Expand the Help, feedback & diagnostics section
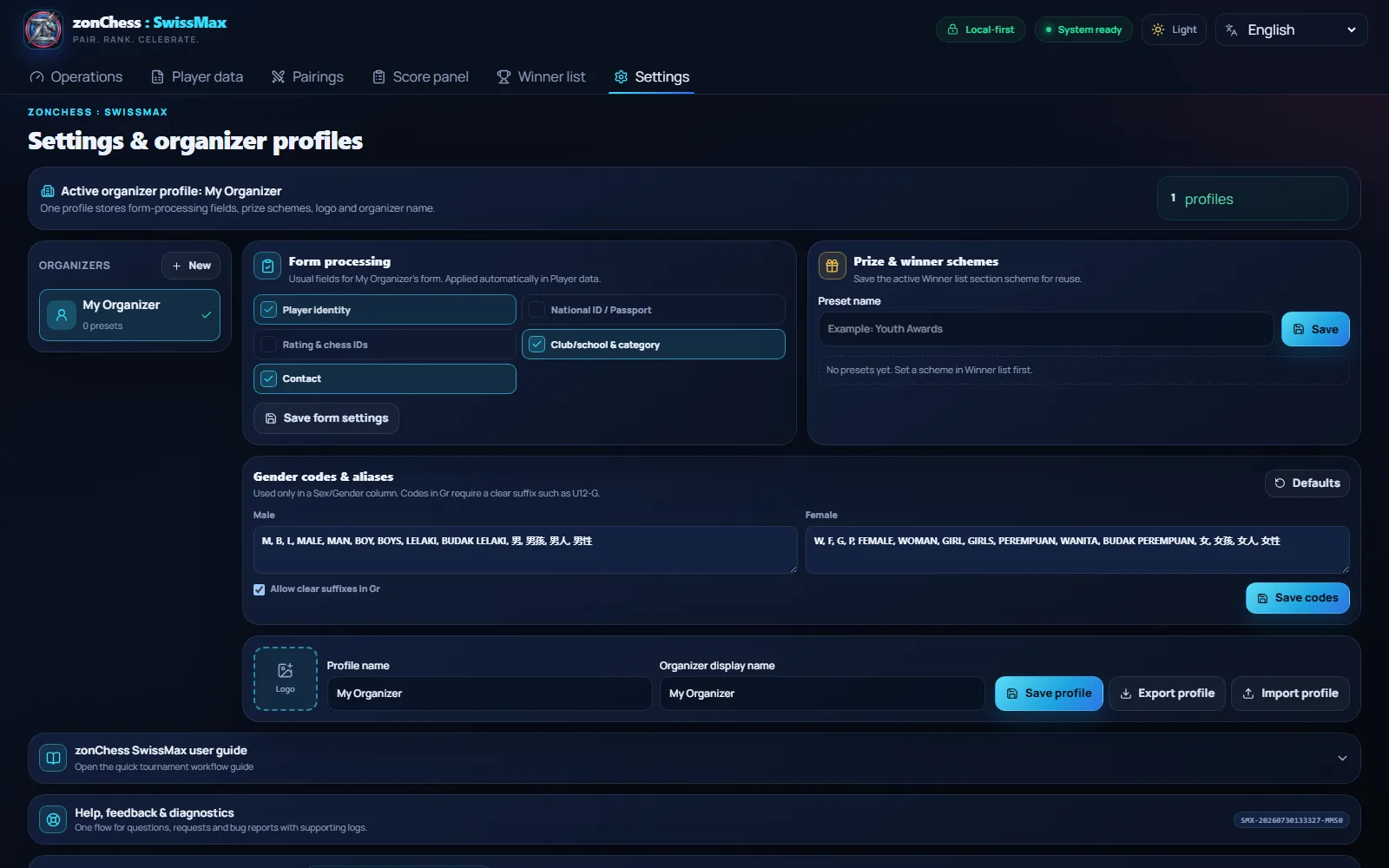 point(694,819)
